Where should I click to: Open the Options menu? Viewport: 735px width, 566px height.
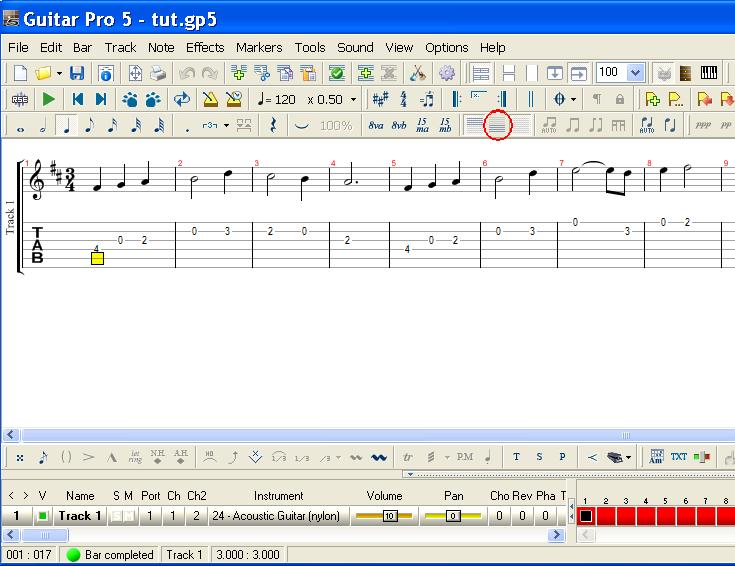click(x=446, y=47)
